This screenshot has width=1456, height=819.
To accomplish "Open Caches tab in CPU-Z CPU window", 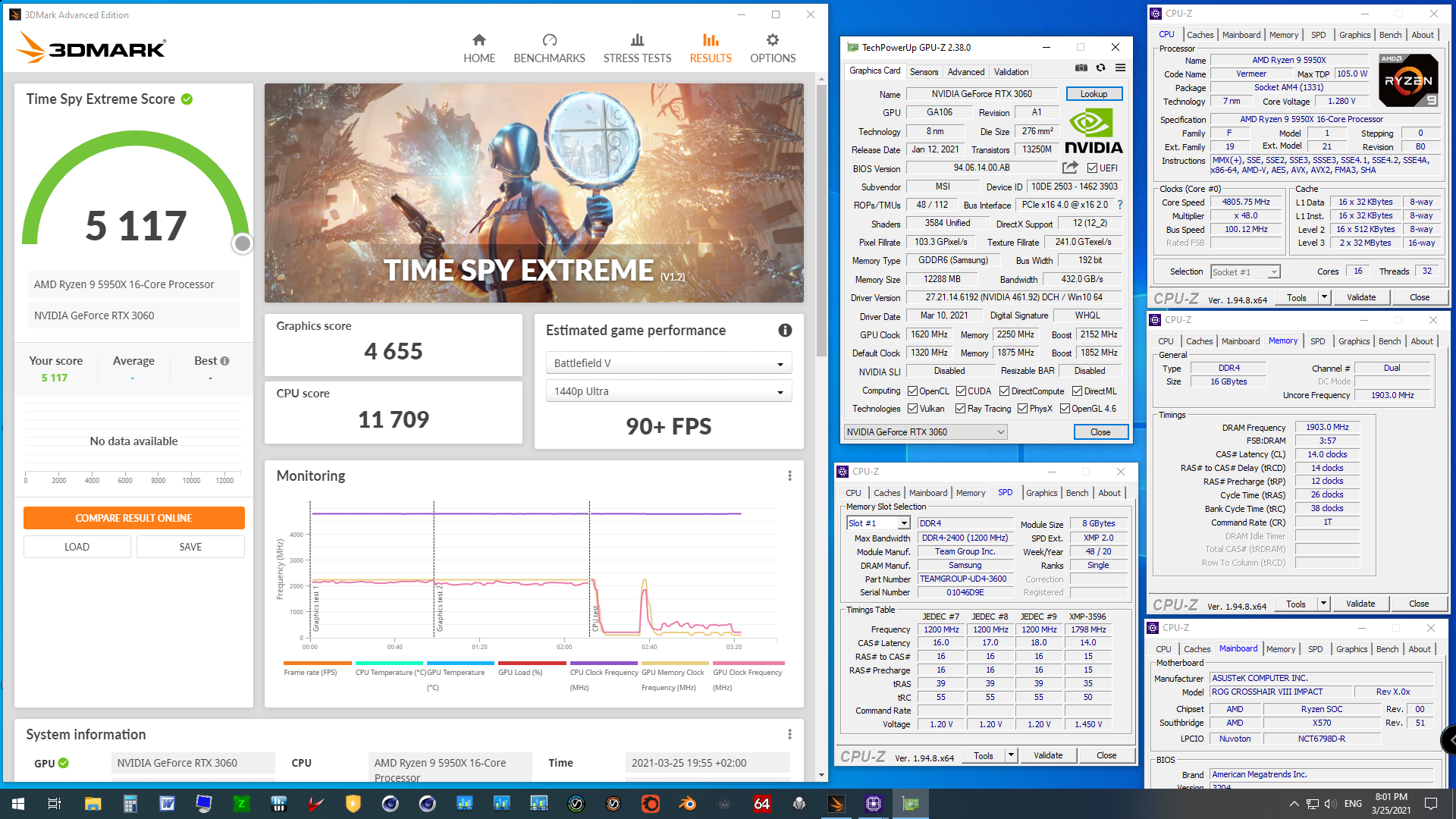I will coord(1200,35).
